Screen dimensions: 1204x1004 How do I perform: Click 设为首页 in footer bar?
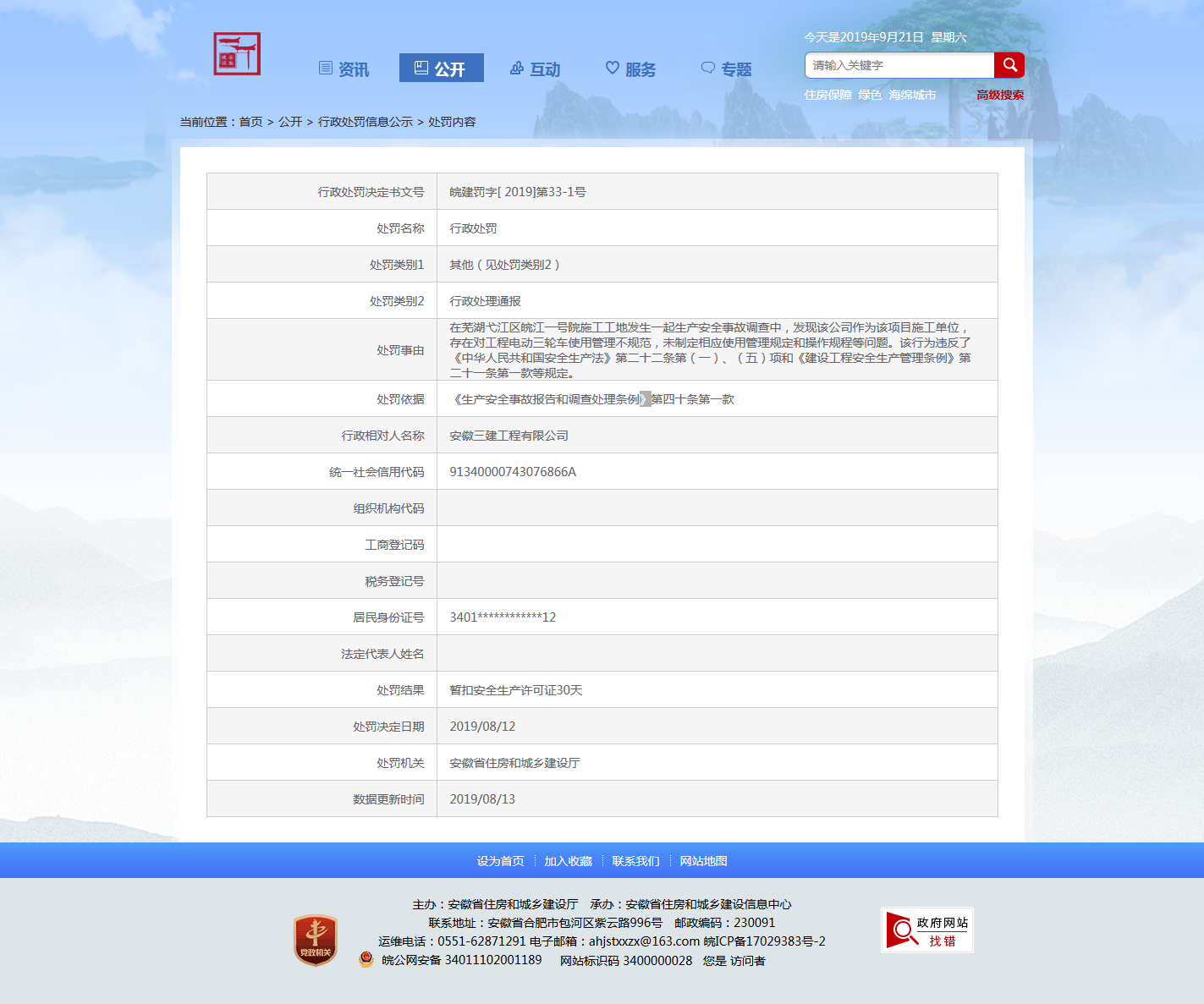pyautogui.click(x=500, y=861)
